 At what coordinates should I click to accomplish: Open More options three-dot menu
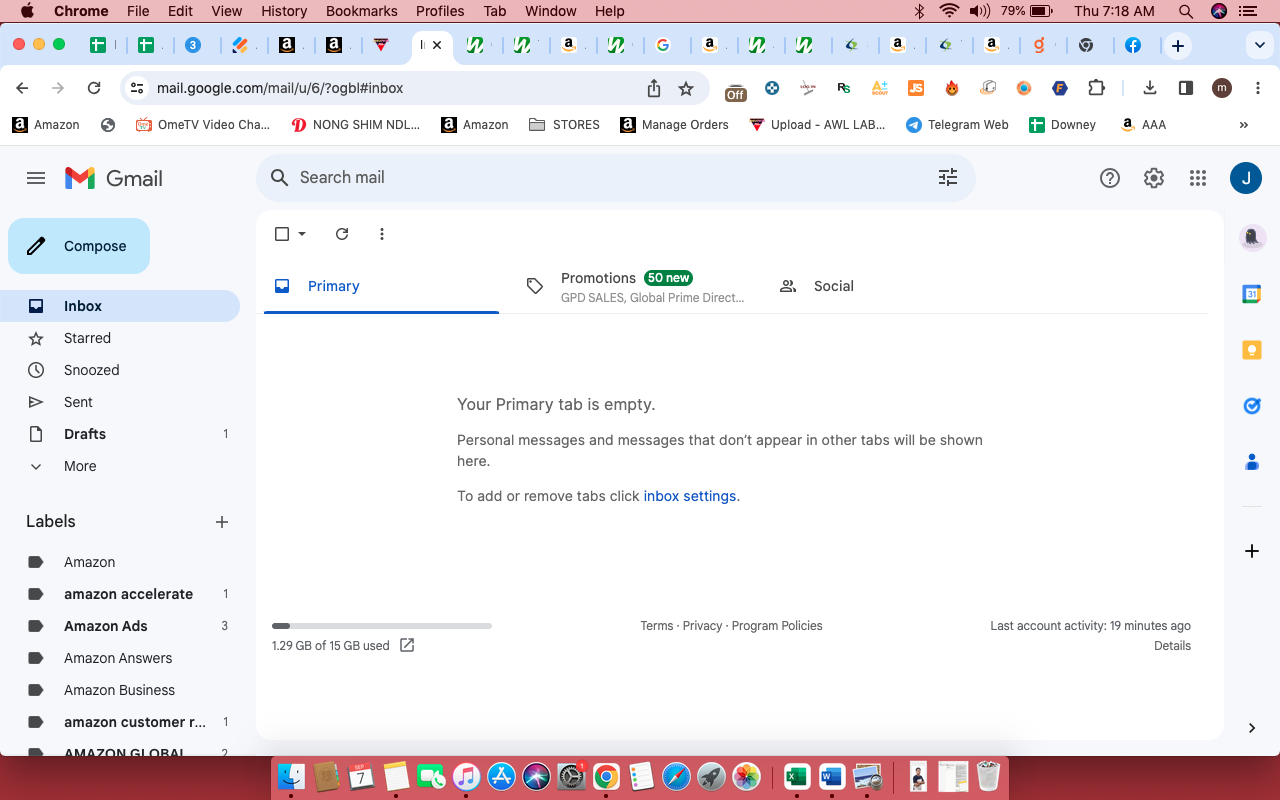tap(382, 234)
